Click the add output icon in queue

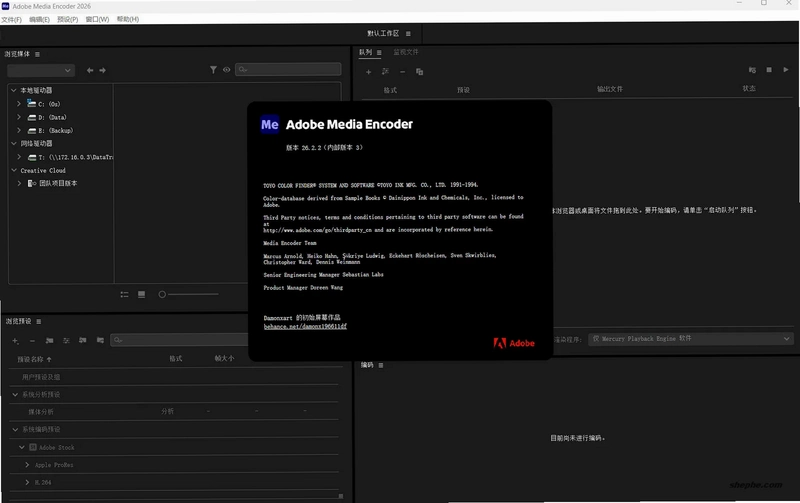coord(385,71)
